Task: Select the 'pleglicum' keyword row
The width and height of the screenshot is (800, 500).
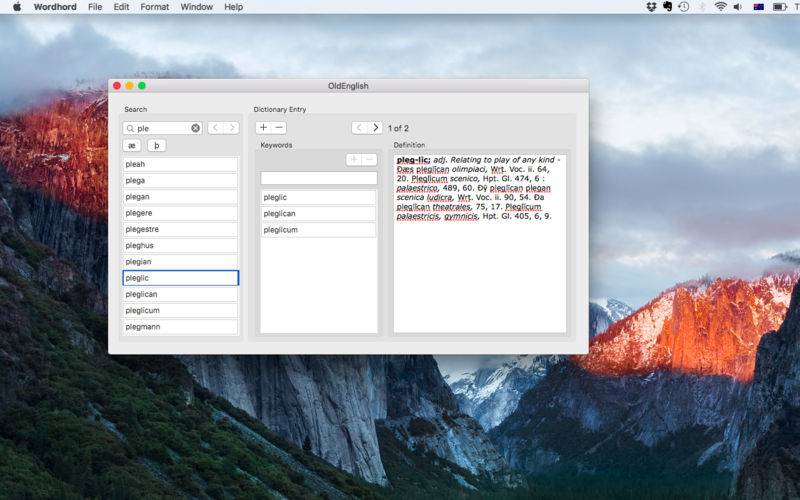Action: [x=319, y=230]
